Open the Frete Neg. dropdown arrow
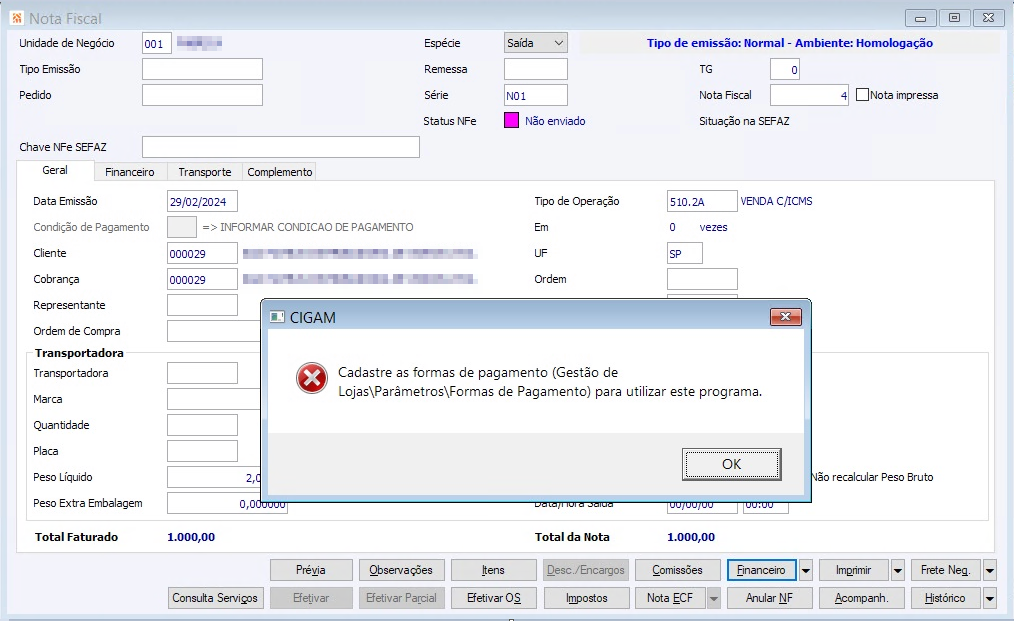1014x621 pixels. click(989, 571)
